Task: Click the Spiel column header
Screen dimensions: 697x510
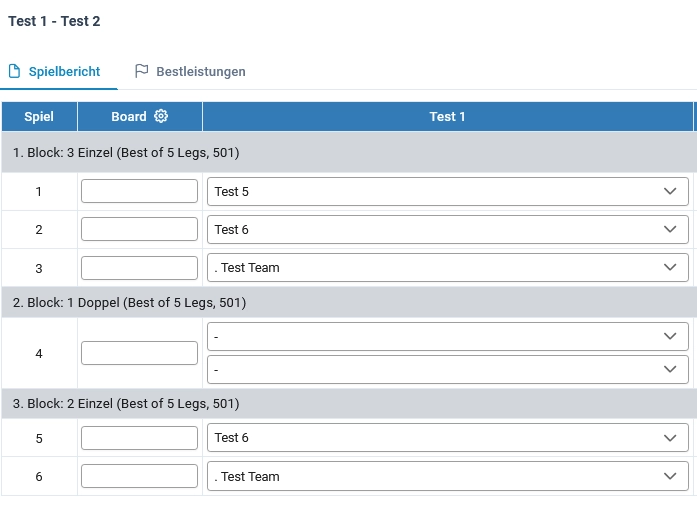Action: tap(39, 116)
